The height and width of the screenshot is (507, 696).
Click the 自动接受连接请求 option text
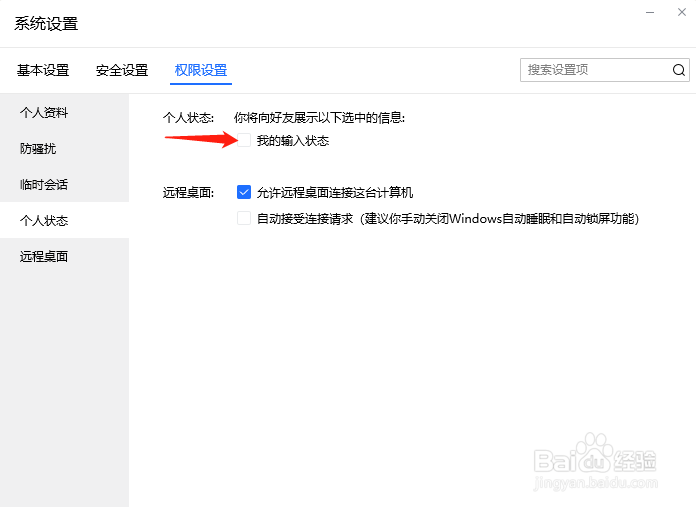point(448,218)
